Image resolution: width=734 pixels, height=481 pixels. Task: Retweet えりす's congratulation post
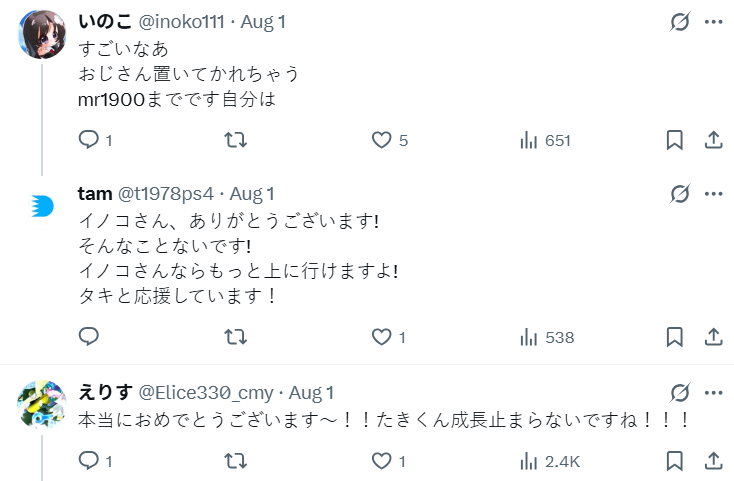click(236, 461)
